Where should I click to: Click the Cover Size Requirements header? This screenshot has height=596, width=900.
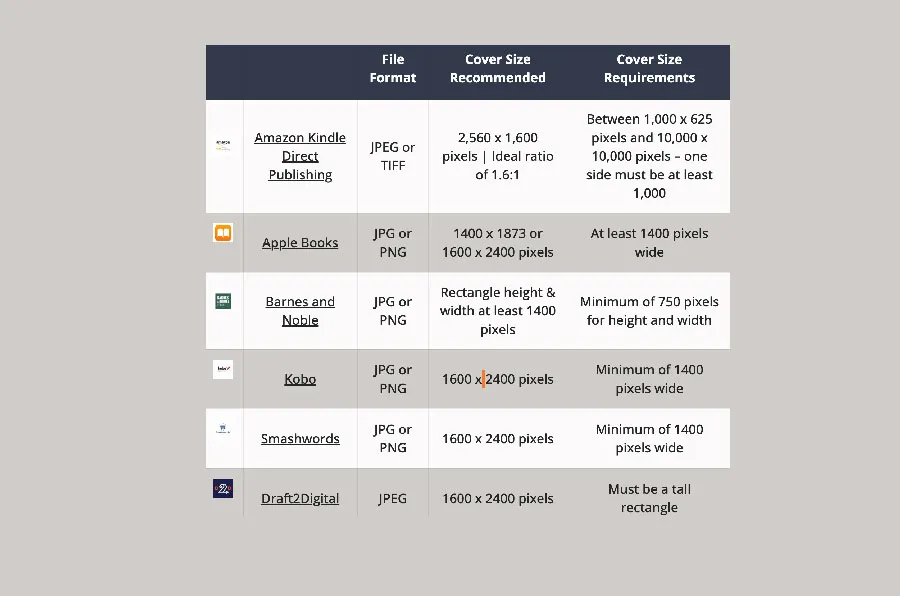pos(649,68)
